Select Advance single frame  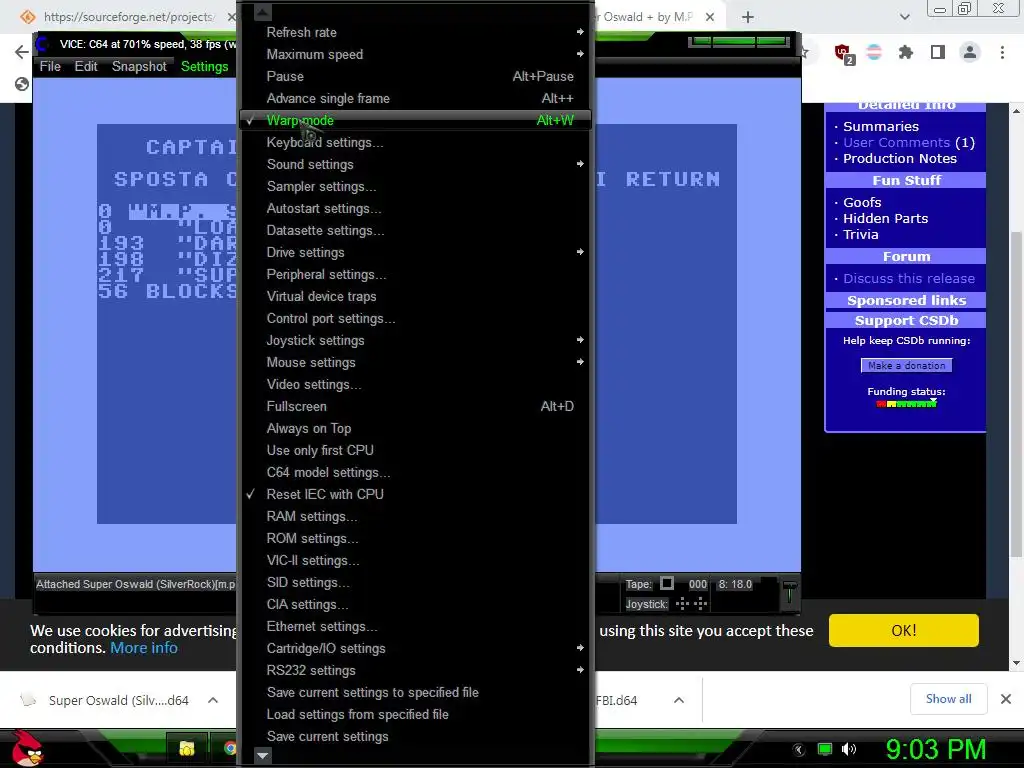click(415, 99)
